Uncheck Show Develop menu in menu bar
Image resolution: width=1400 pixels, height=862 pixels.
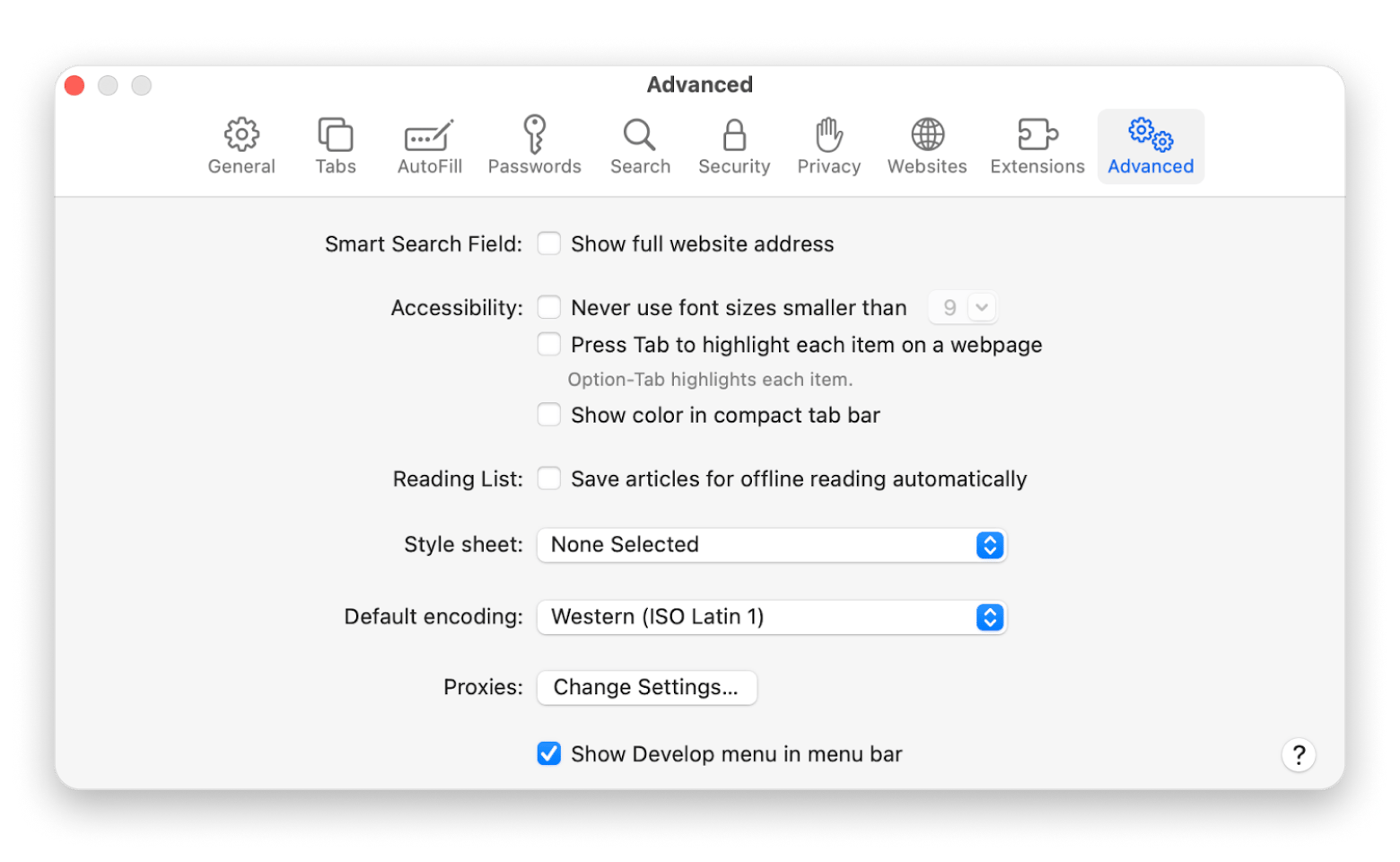tap(549, 753)
